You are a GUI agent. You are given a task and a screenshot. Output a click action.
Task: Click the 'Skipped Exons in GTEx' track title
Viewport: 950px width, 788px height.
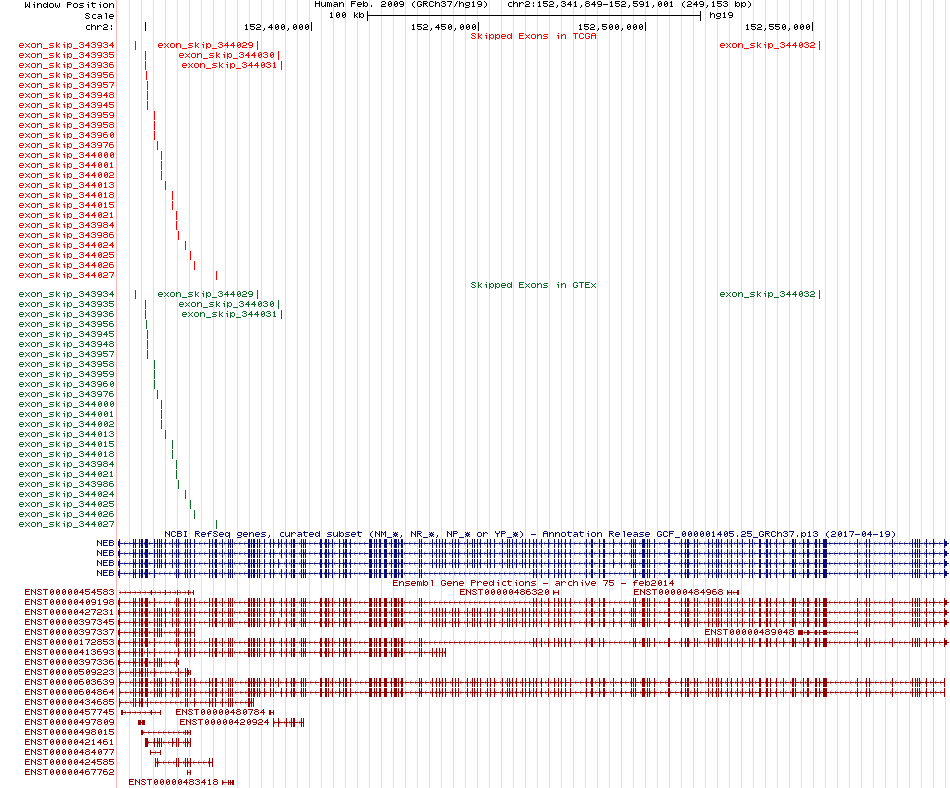533,285
